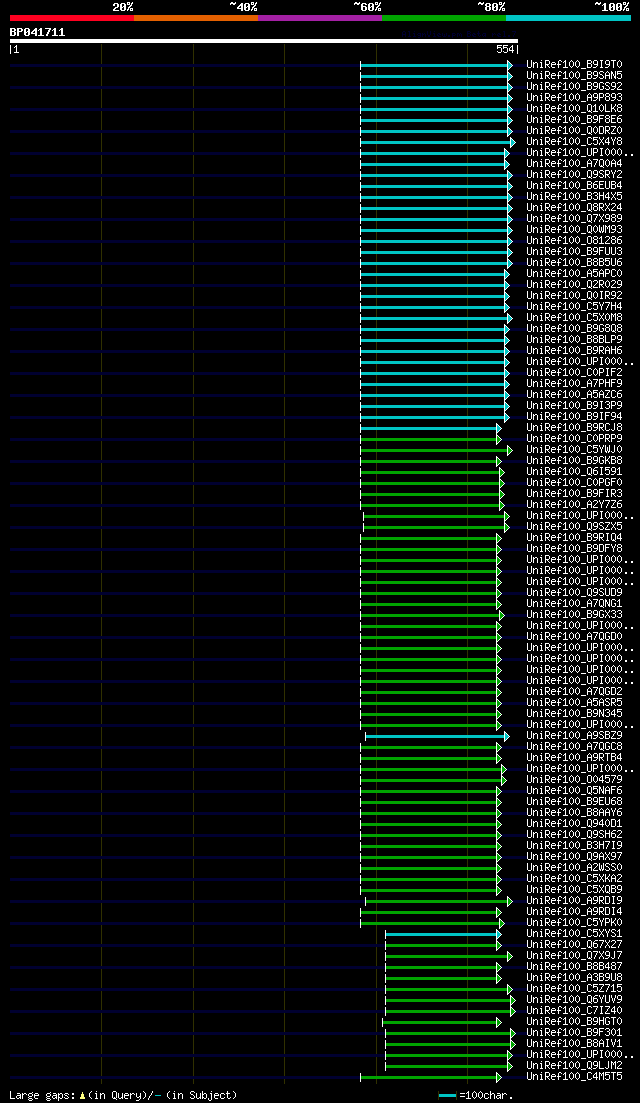The height and width of the screenshot is (1103, 640).
Task: Select the UniRef100_B9RCJ8 label
Action: pos(574,427)
